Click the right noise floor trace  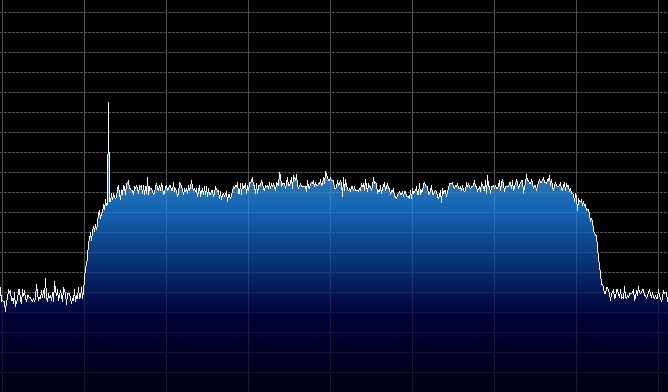click(x=636, y=294)
